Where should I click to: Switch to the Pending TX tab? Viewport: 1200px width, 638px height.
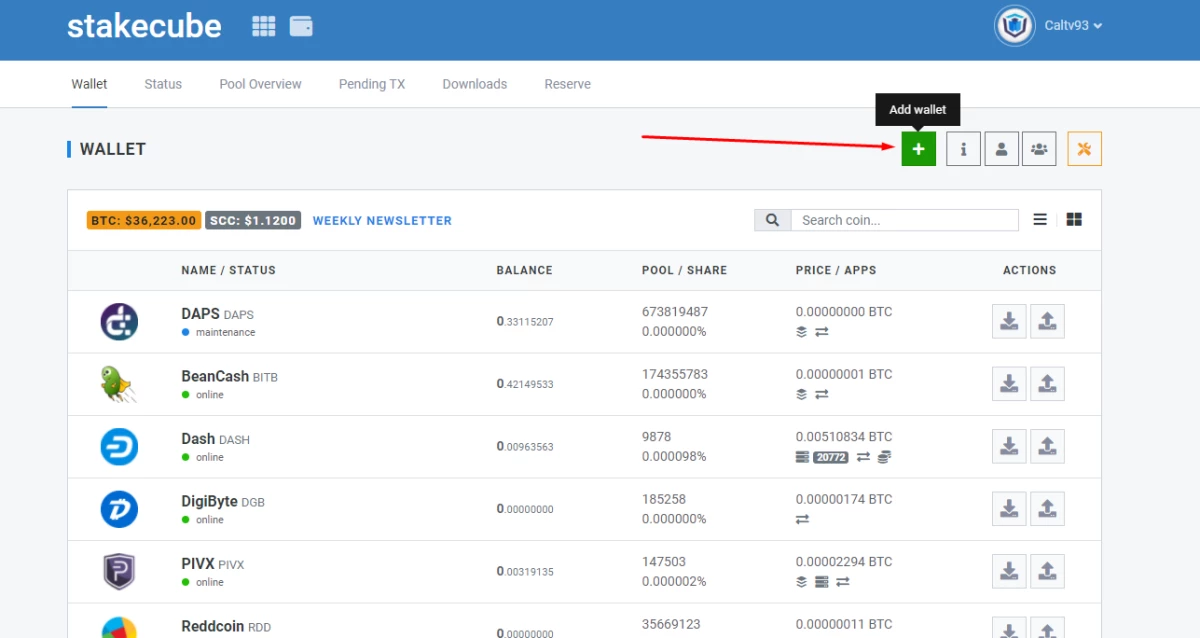(x=372, y=84)
